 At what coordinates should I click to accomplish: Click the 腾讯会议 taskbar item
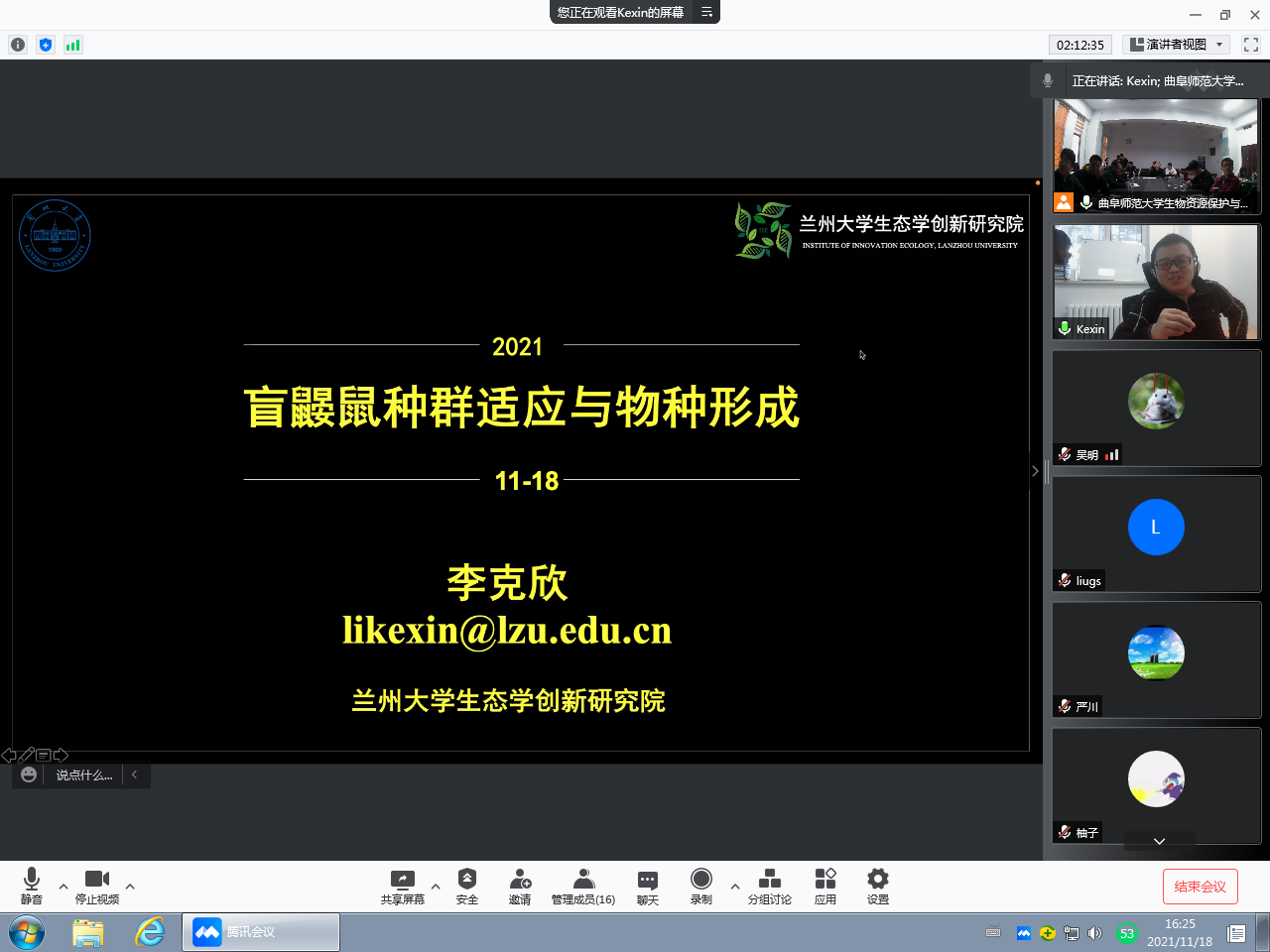point(261,932)
